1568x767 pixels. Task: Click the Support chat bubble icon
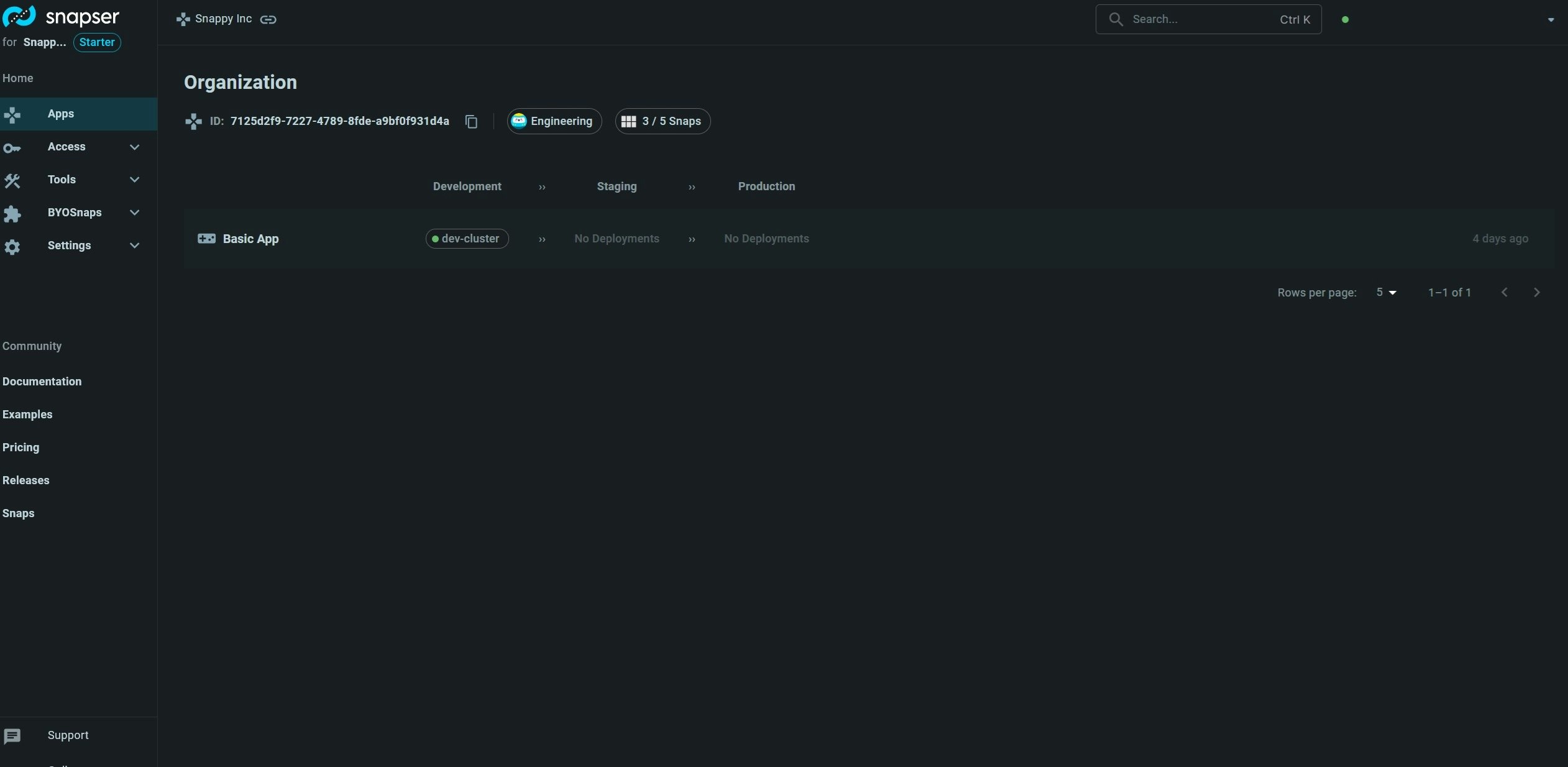pos(12,736)
